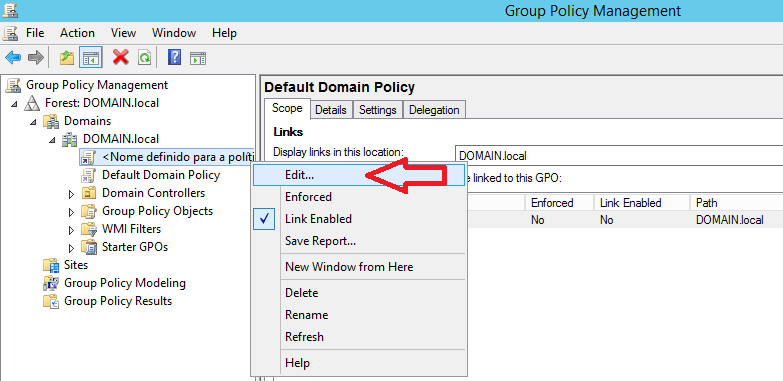Open the View menu

coord(123,33)
